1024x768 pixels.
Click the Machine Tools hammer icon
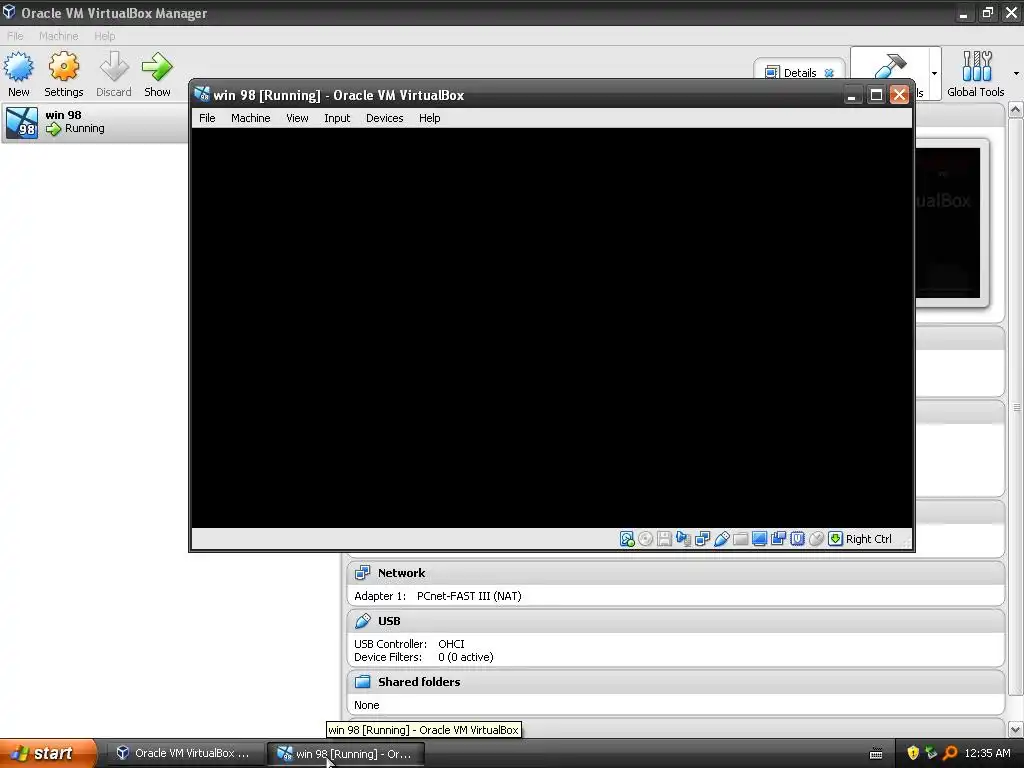(889, 65)
